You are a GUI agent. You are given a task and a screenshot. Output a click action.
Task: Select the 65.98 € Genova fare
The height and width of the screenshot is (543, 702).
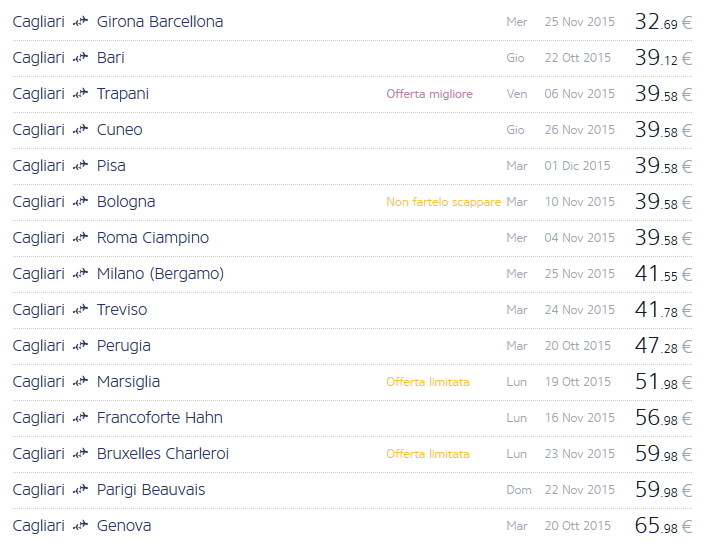tap(663, 526)
